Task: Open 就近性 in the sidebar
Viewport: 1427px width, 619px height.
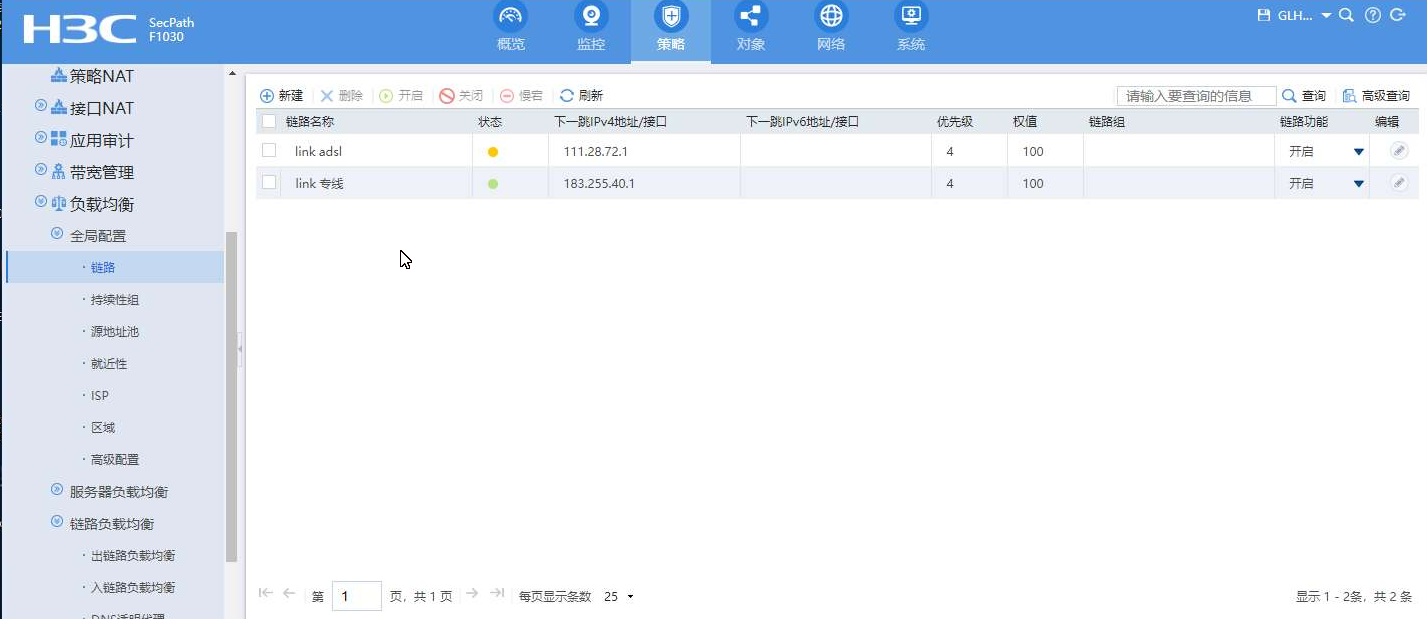Action: (109, 364)
